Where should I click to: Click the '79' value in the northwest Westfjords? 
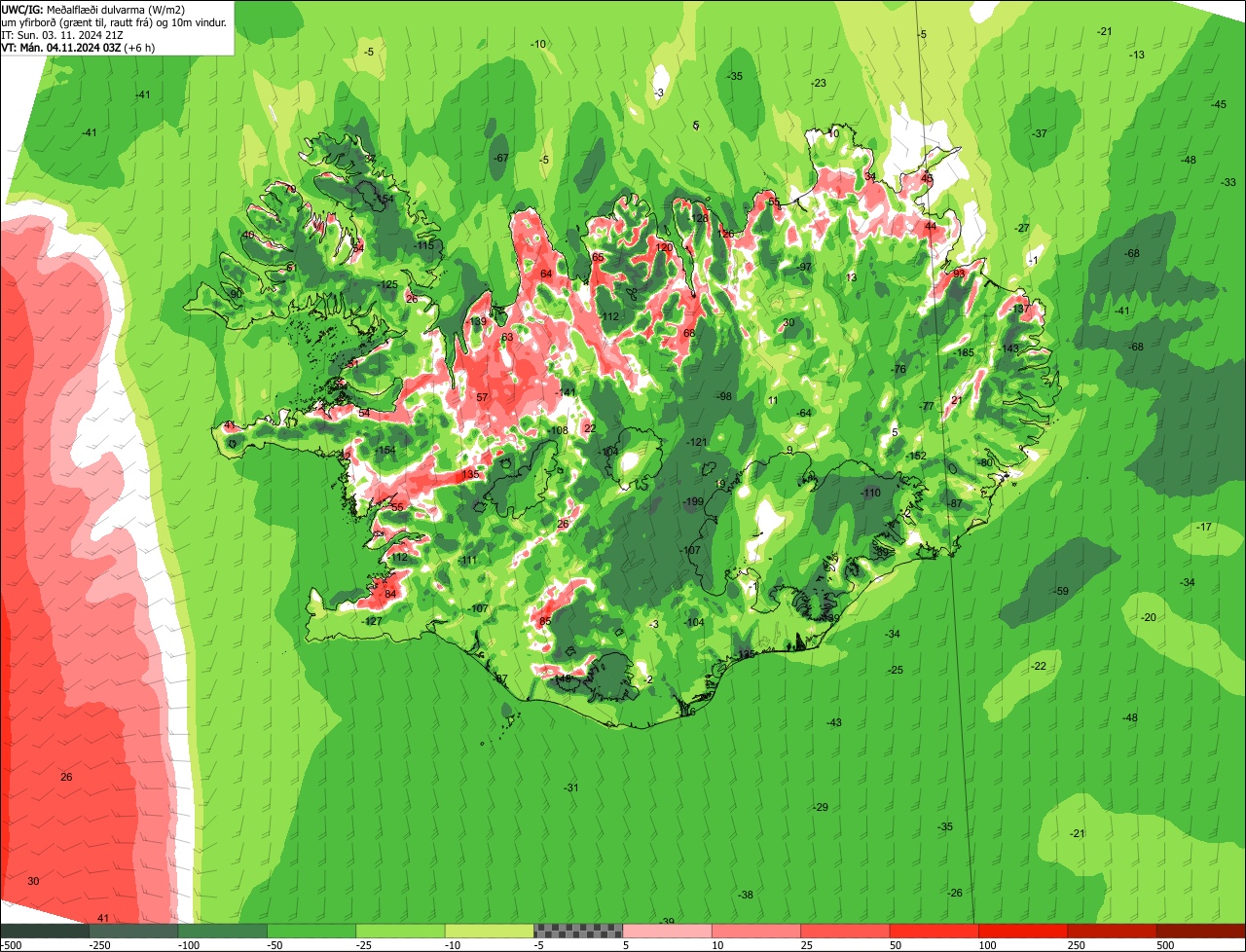tap(289, 189)
